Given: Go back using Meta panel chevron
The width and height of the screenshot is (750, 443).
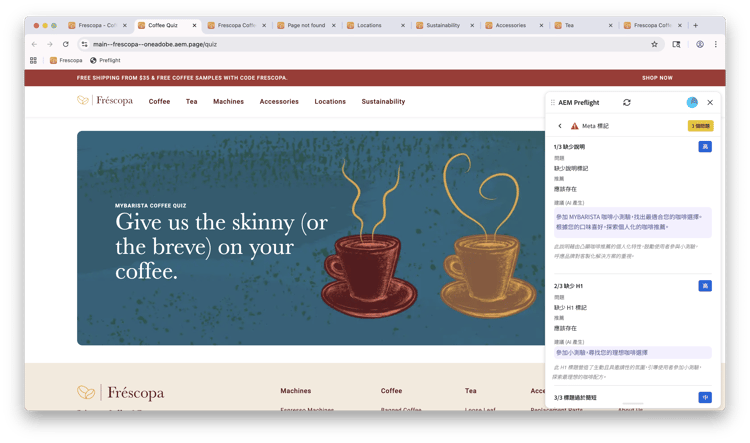Looking at the screenshot, I should coord(560,126).
